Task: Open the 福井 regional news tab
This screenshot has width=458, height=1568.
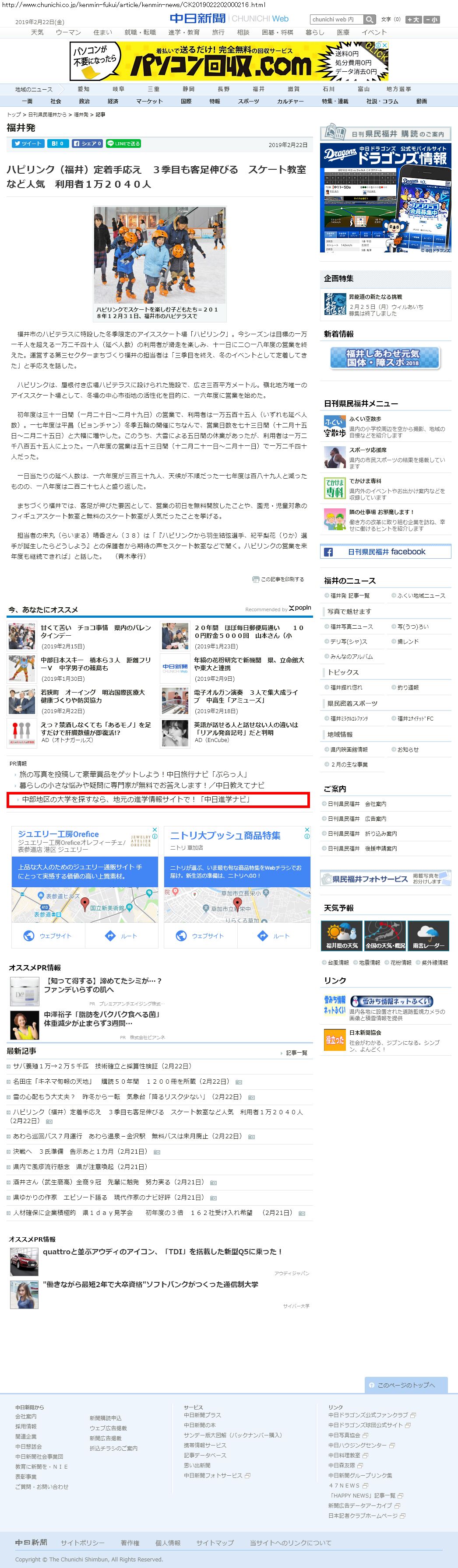Action: coord(258,89)
